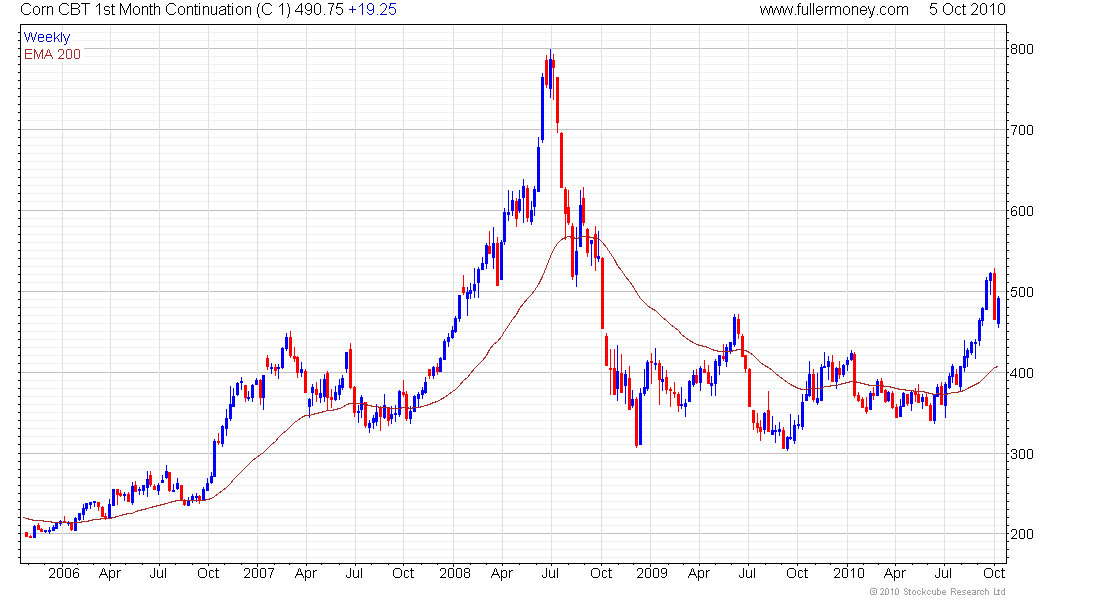
Task: Click the 2006 year label on time axis
Action: [x=64, y=573]
